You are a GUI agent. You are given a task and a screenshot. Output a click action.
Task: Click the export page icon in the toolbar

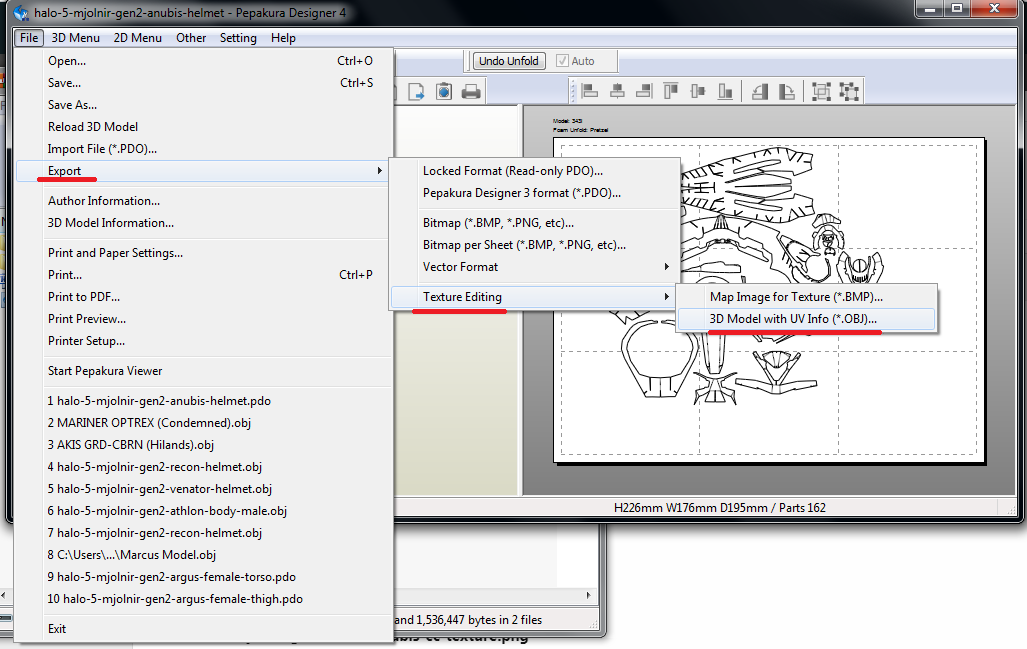pyautogui.click(x=417, y=92)
